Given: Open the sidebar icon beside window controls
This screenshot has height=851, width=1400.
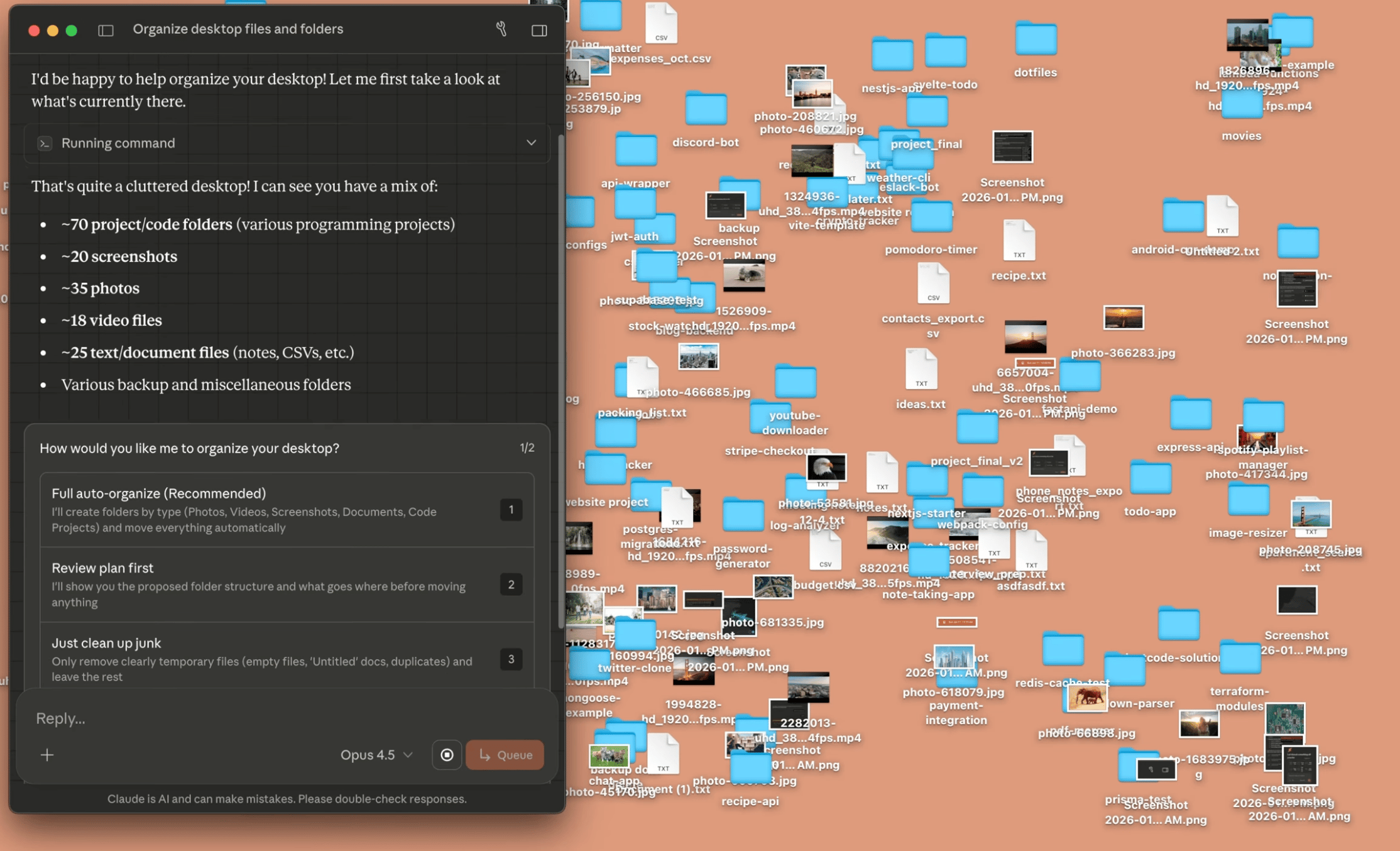Looking at the screenshot, I should 106,29.
